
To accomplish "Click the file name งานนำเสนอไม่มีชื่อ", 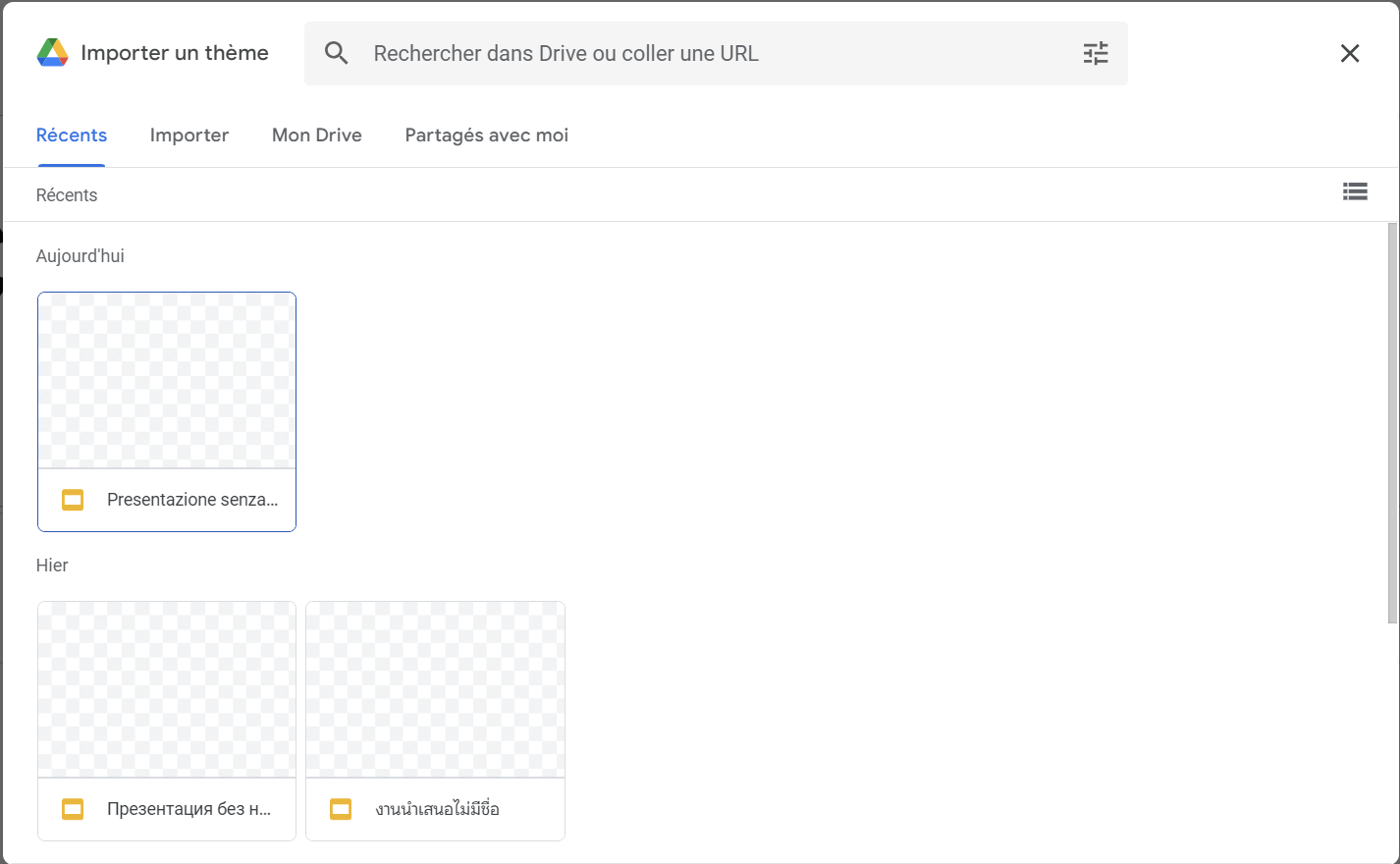I will coord(437,809).
